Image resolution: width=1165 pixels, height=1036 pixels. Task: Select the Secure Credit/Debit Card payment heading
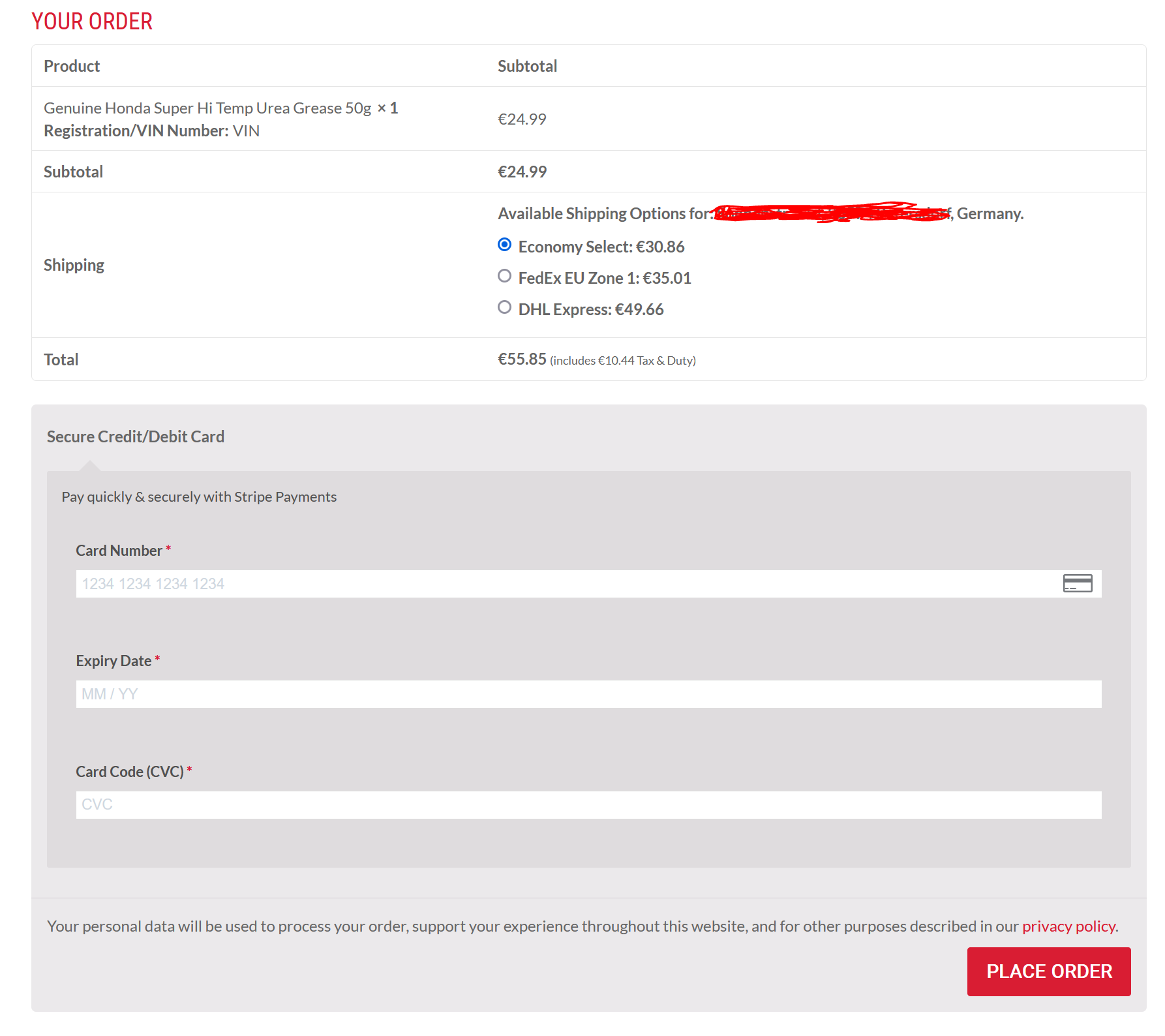(x=136, y=436)
